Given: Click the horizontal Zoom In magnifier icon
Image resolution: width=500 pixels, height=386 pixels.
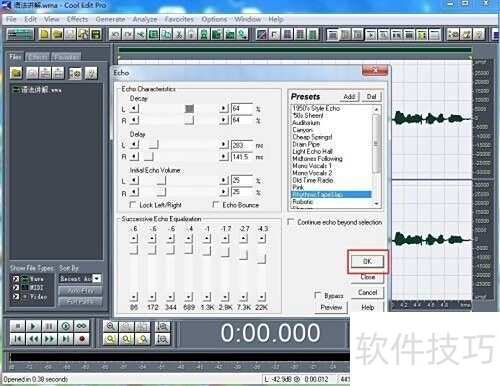Looking at the screenshot, I should tap(110, 326).
